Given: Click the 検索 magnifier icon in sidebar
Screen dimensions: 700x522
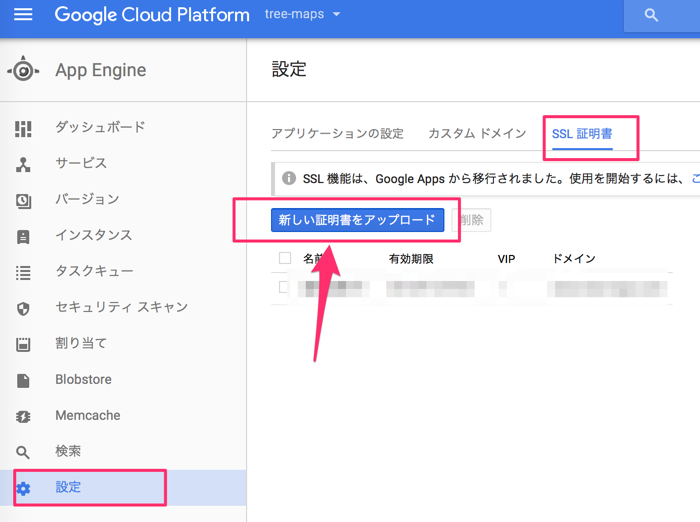Looking at the screenshot, I should click(x=23, y=452).
